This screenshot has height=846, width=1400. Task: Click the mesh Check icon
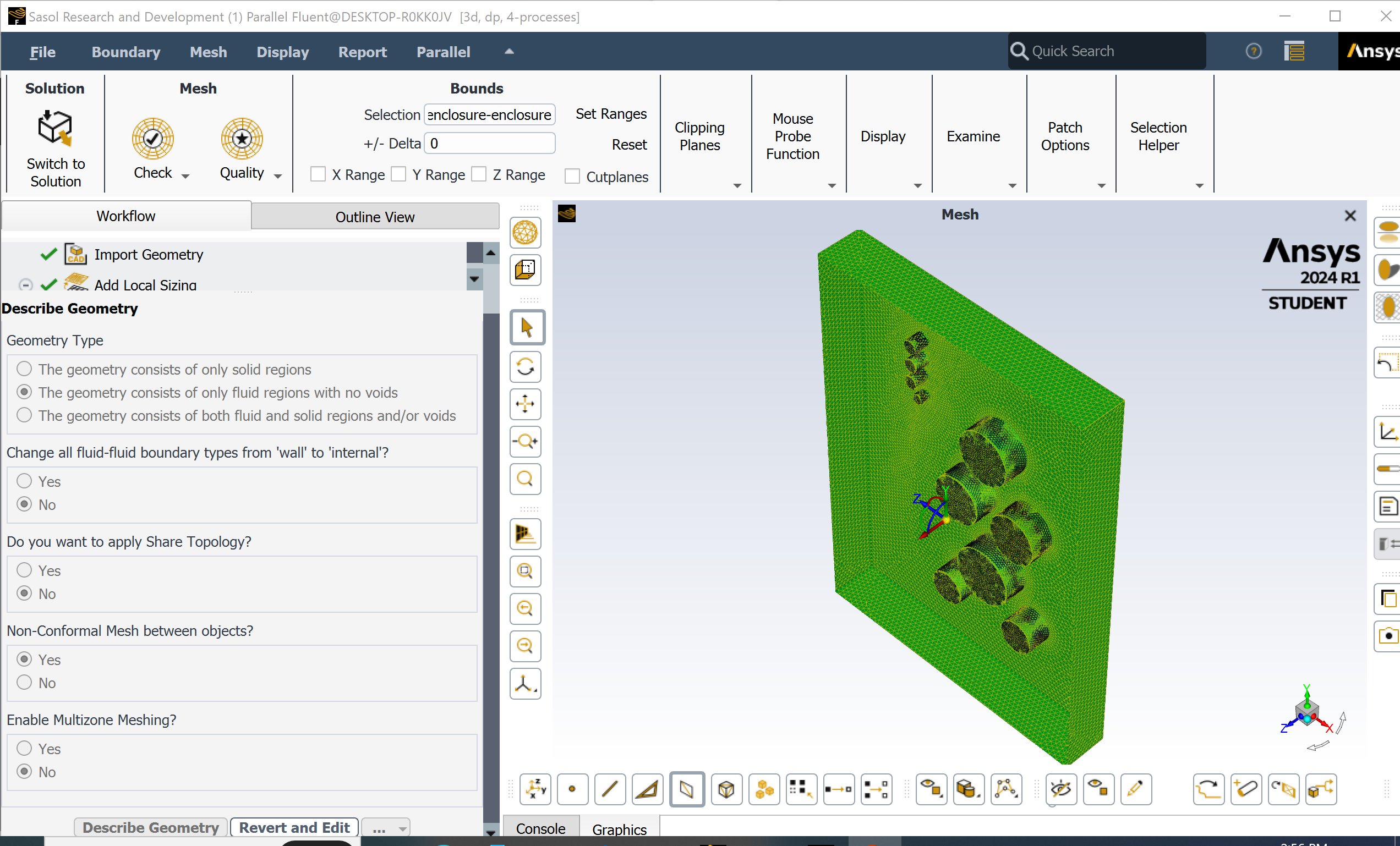[x=152, y=139]
